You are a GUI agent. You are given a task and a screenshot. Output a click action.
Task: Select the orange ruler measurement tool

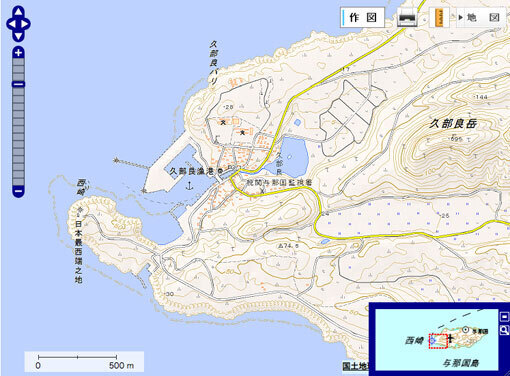[x=440, y=18]
